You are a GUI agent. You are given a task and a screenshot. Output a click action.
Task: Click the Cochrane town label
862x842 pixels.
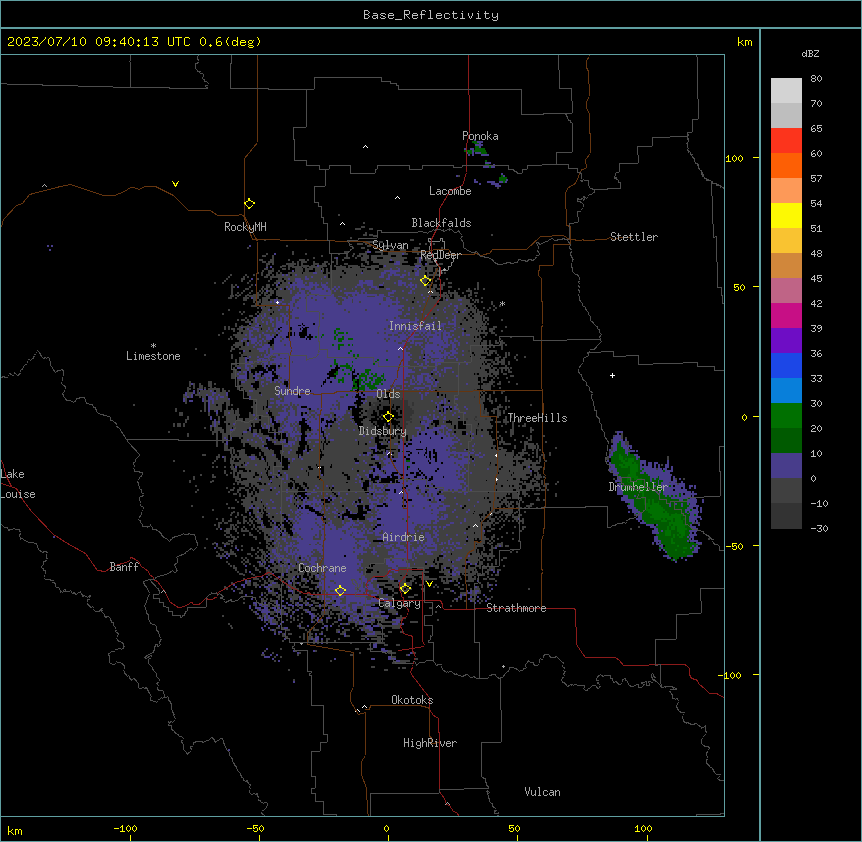322,568
